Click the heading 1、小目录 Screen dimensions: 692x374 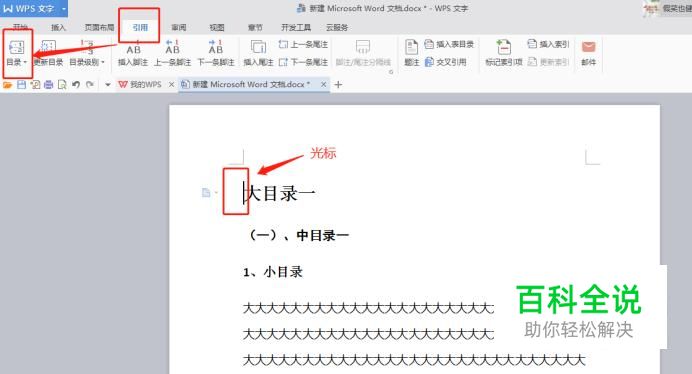tap(273, 272)
